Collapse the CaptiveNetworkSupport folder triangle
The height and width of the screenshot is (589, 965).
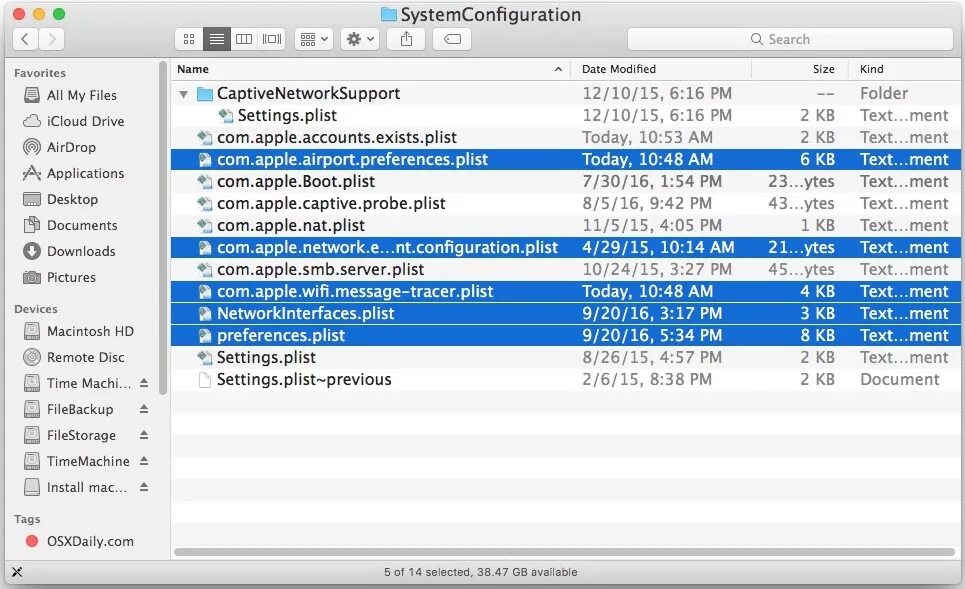click(183, 94)
